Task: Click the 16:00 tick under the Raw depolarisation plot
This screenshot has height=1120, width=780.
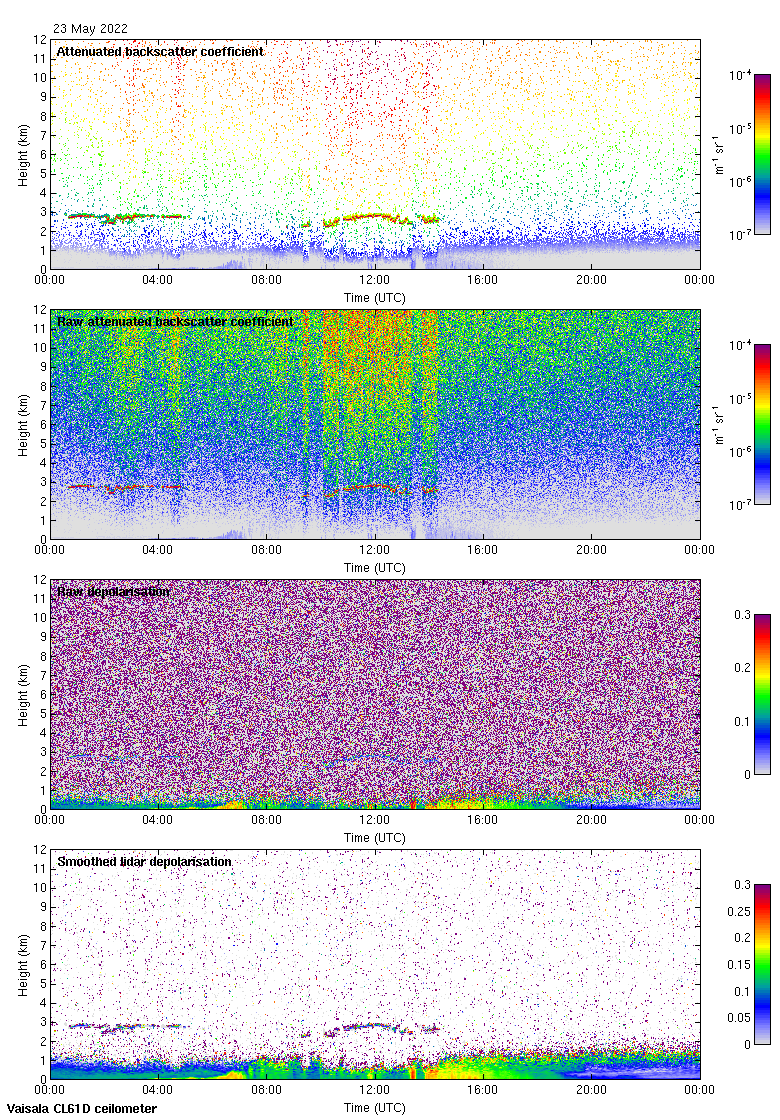Action: point(483,820)
